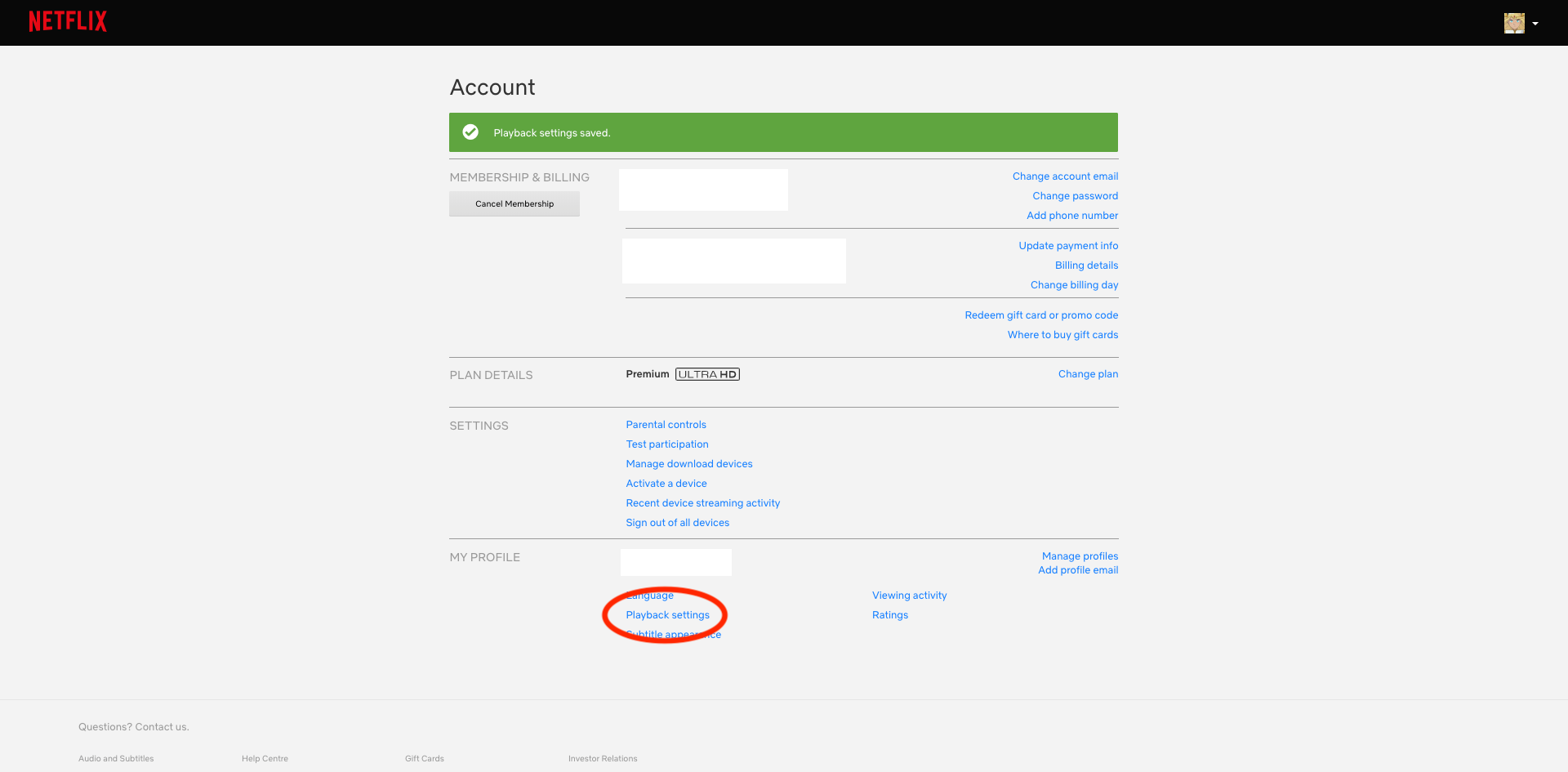Select Manage download devices
Image resolution: width=1568 pixels, height=772 pixels.
coord(689,464)
